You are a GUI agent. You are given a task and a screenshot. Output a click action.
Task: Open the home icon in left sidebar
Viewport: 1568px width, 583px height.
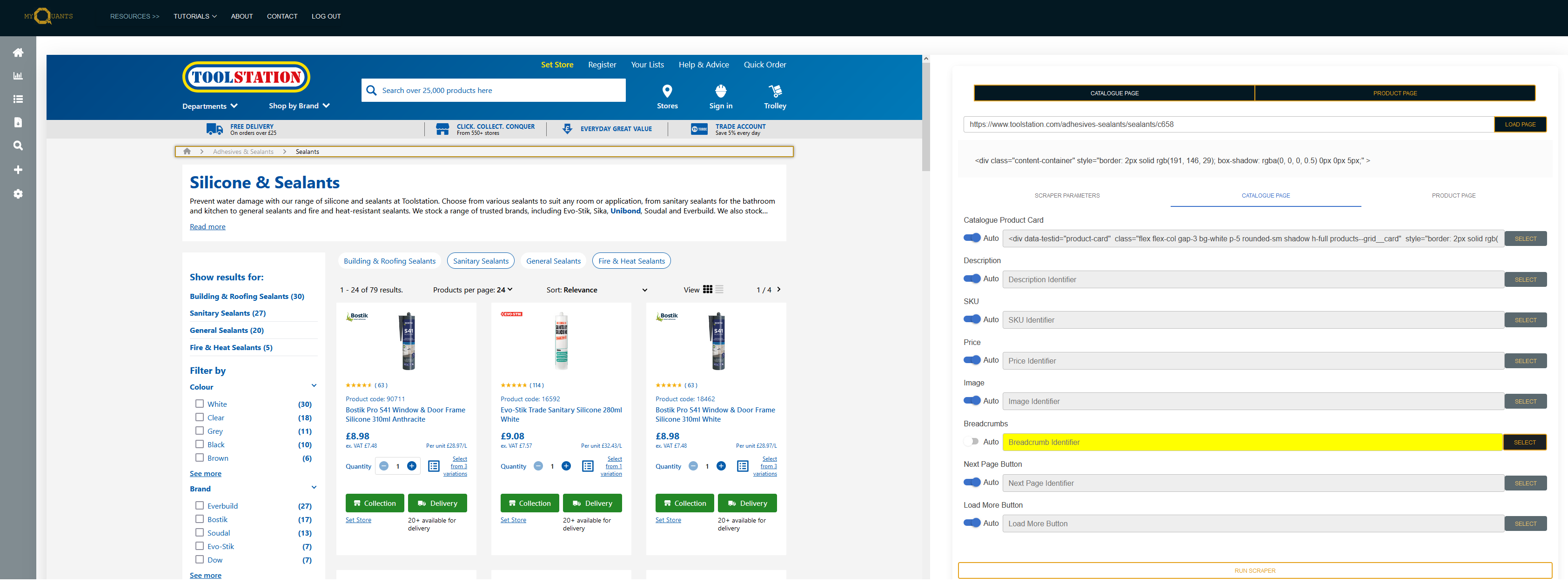pyautogui.click(x=18, y=52)
